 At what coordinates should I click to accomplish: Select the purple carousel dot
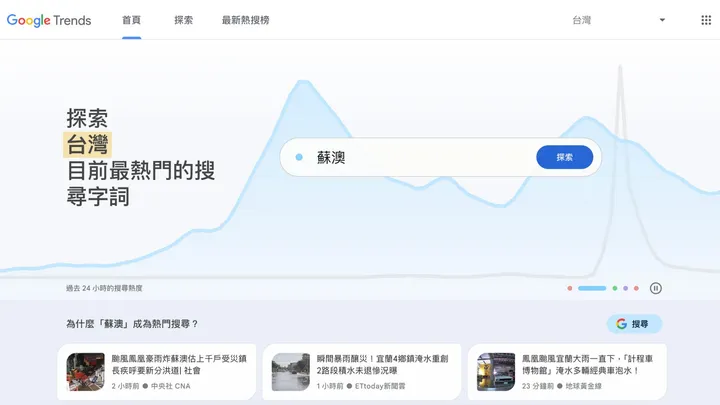625,288
